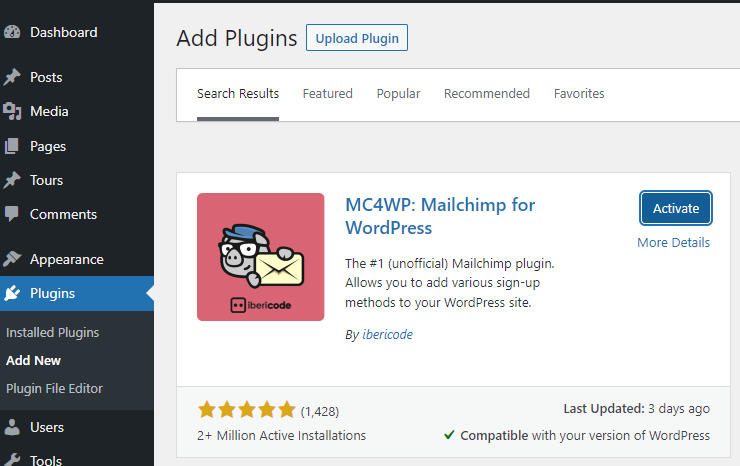Screen dimensions: 740x466
Task: Switch to the Featured tab
Action: pos(328,93)
